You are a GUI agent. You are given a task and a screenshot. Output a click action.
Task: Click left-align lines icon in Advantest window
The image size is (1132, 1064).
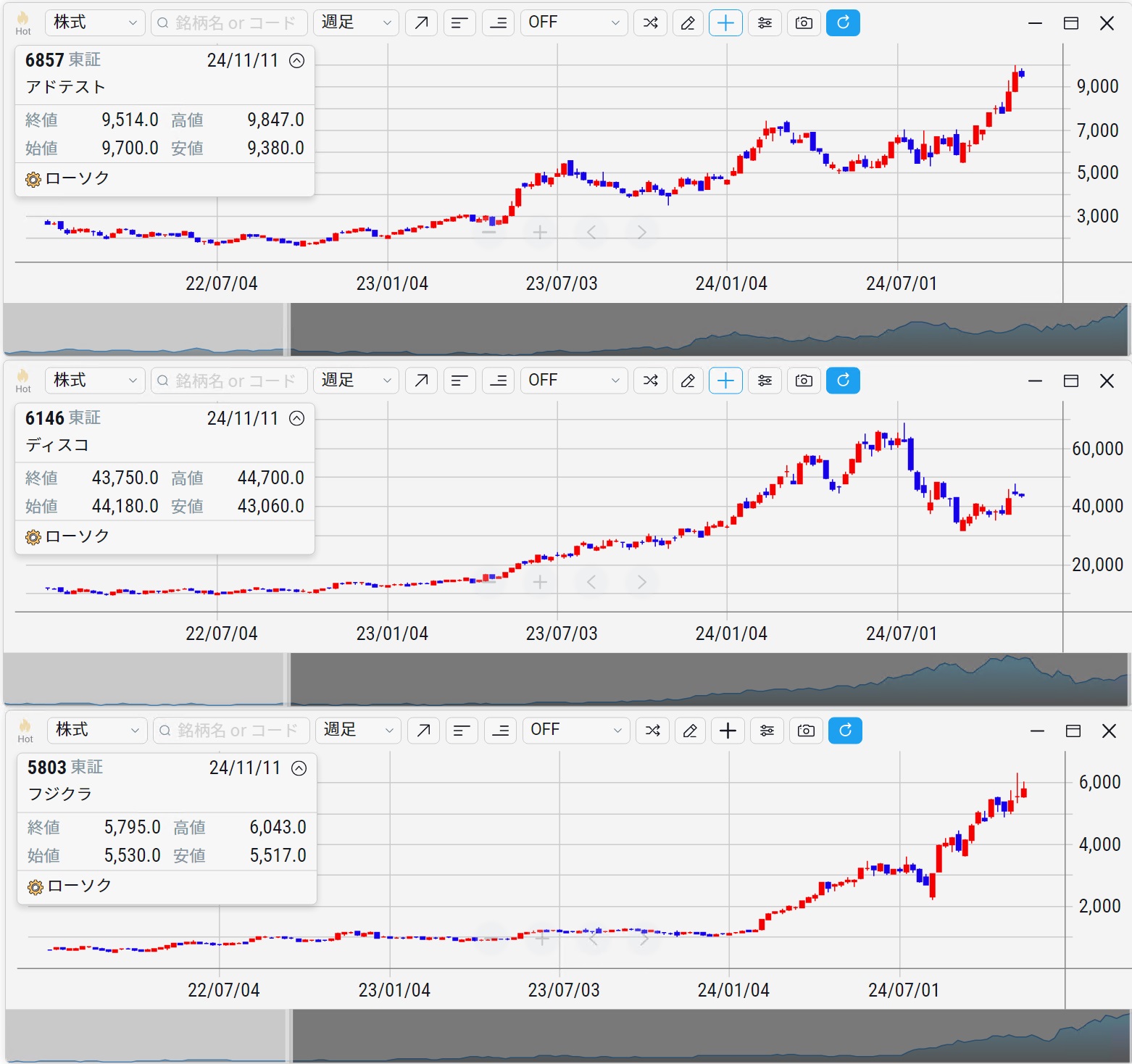tap(459, 22)
